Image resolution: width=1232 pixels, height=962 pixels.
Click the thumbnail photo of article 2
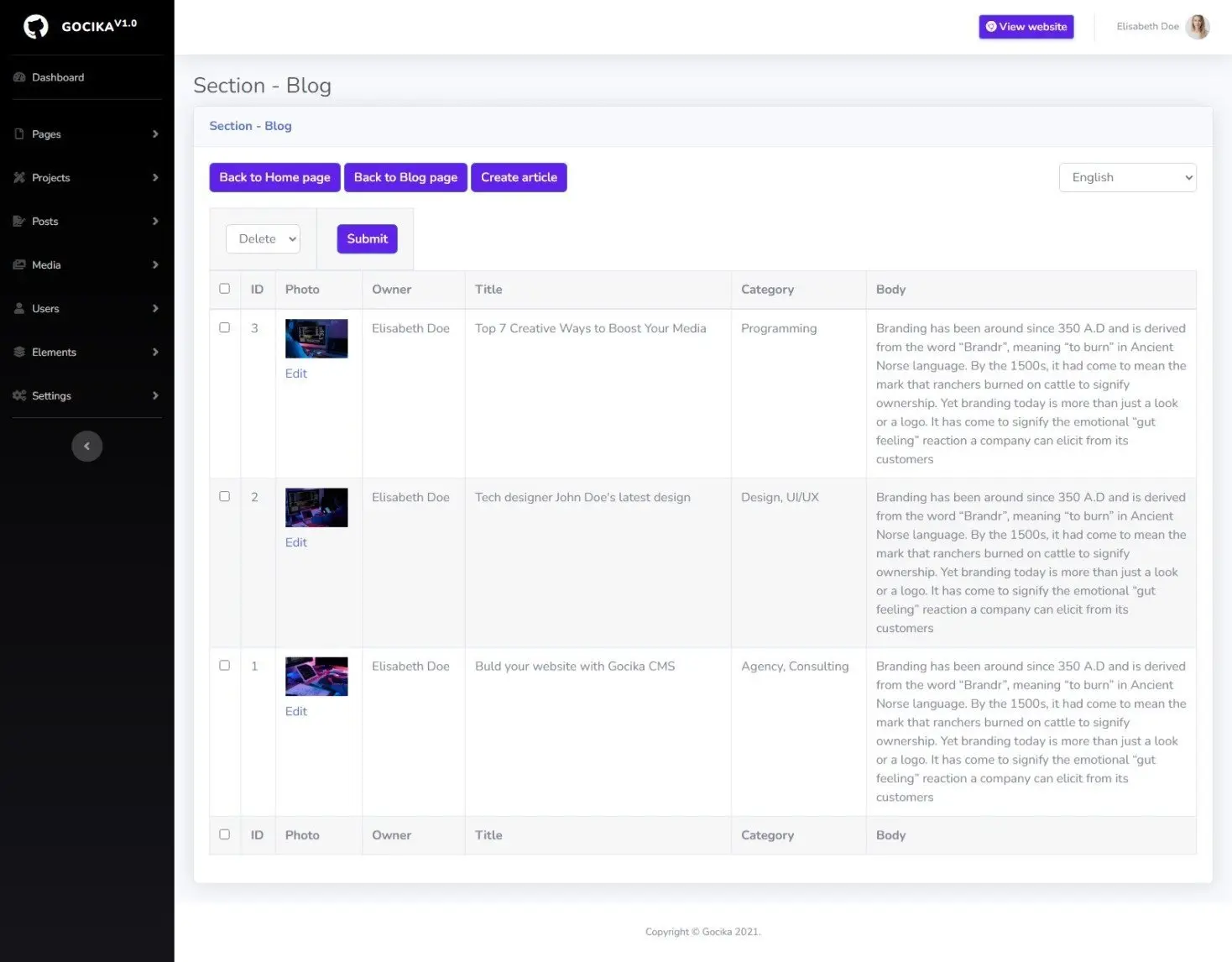316,508
